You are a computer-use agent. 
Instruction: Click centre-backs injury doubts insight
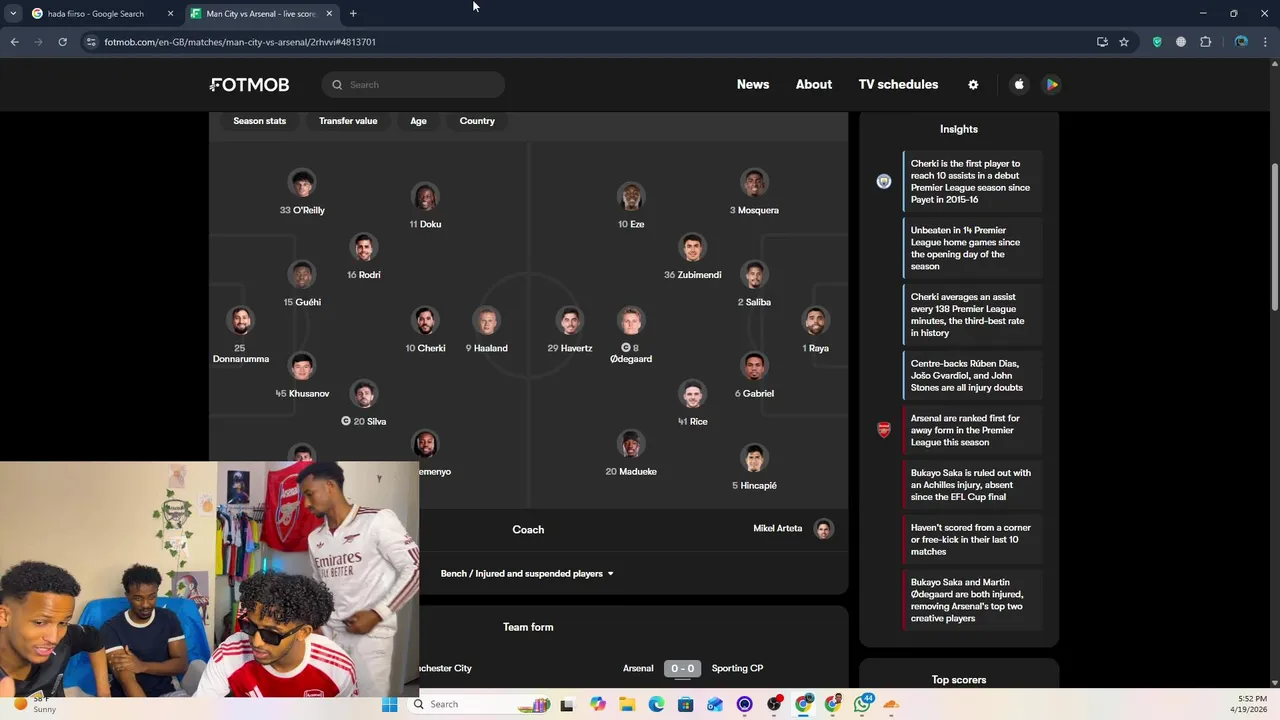point(971,375)
